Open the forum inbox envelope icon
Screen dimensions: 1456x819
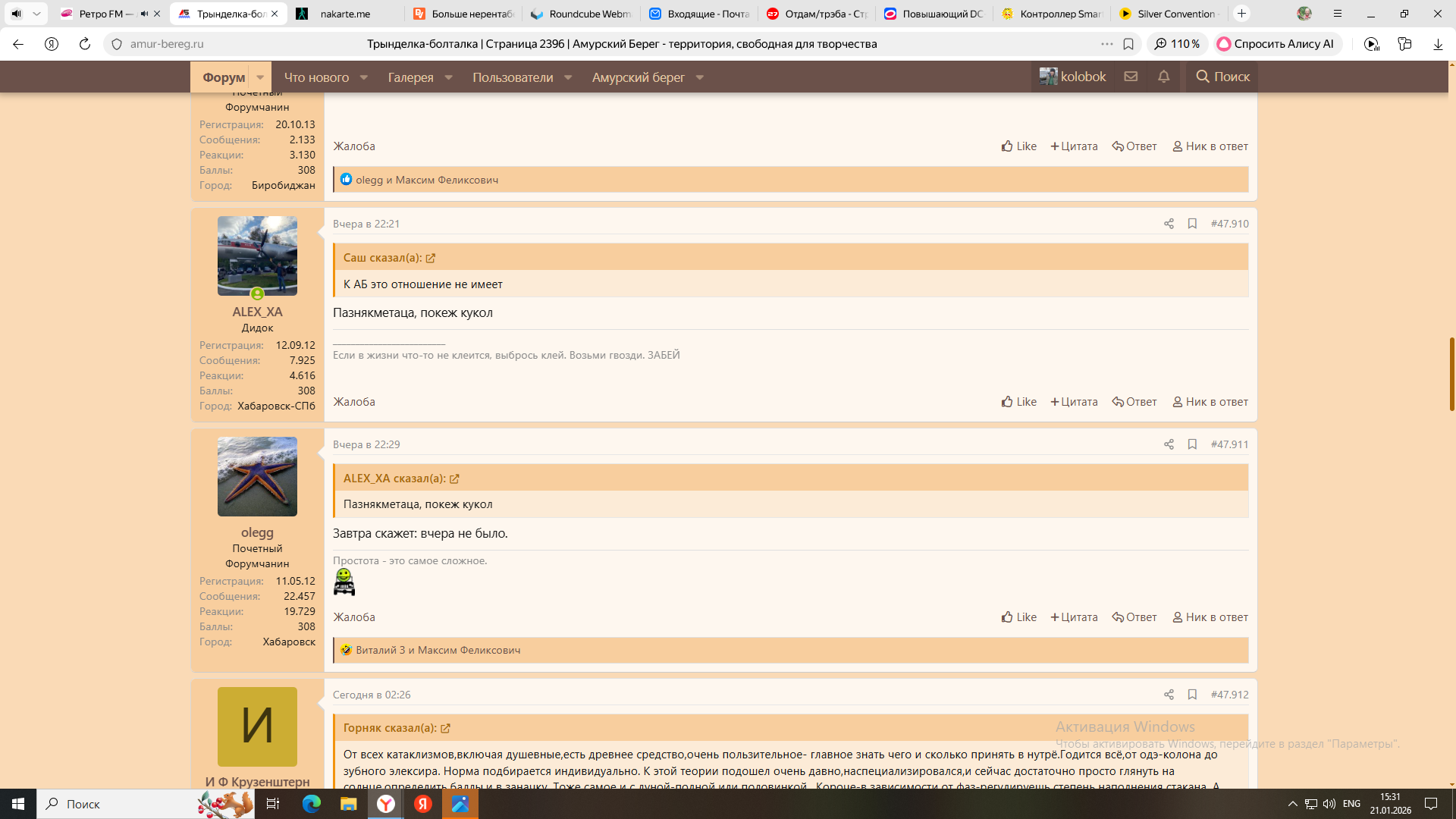click(x=1131, y=77)
